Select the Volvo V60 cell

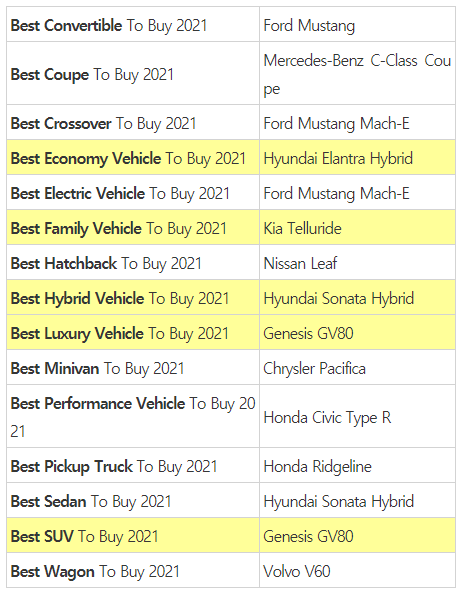click(357, 570)
